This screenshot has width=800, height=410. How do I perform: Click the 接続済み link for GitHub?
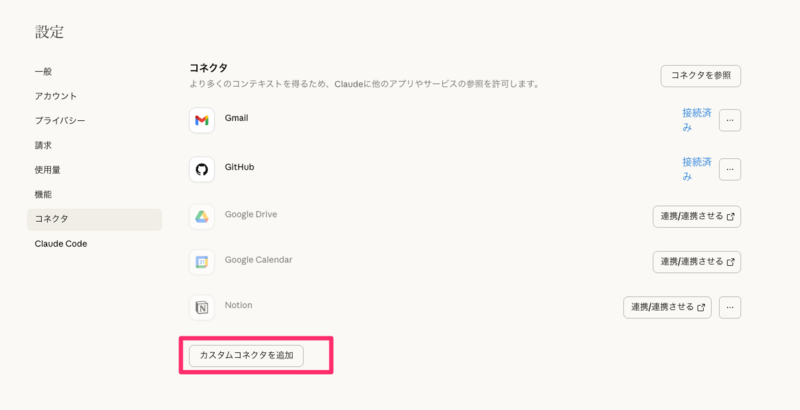tap(696, 169)
